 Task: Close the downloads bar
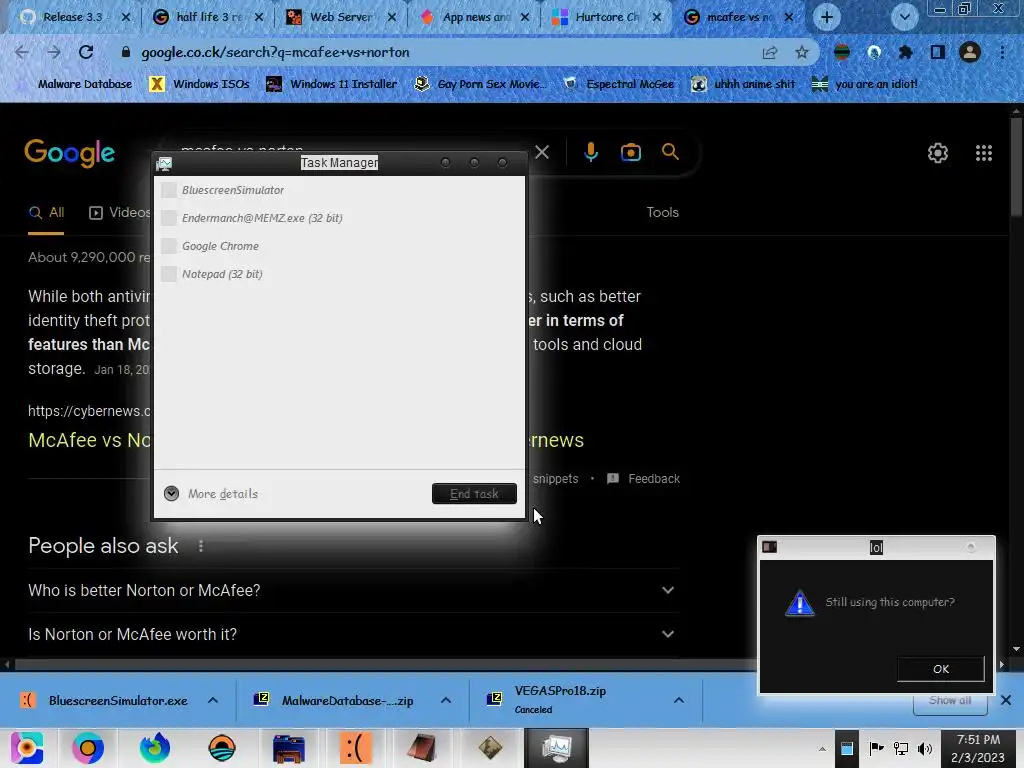pyautogui.click(x=1006, y=700)
